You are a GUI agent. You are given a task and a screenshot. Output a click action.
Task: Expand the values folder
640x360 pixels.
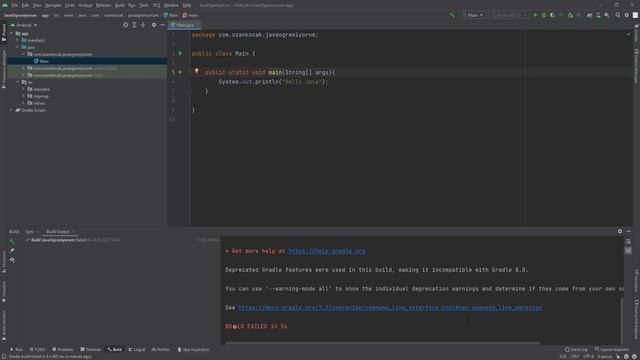23,103
